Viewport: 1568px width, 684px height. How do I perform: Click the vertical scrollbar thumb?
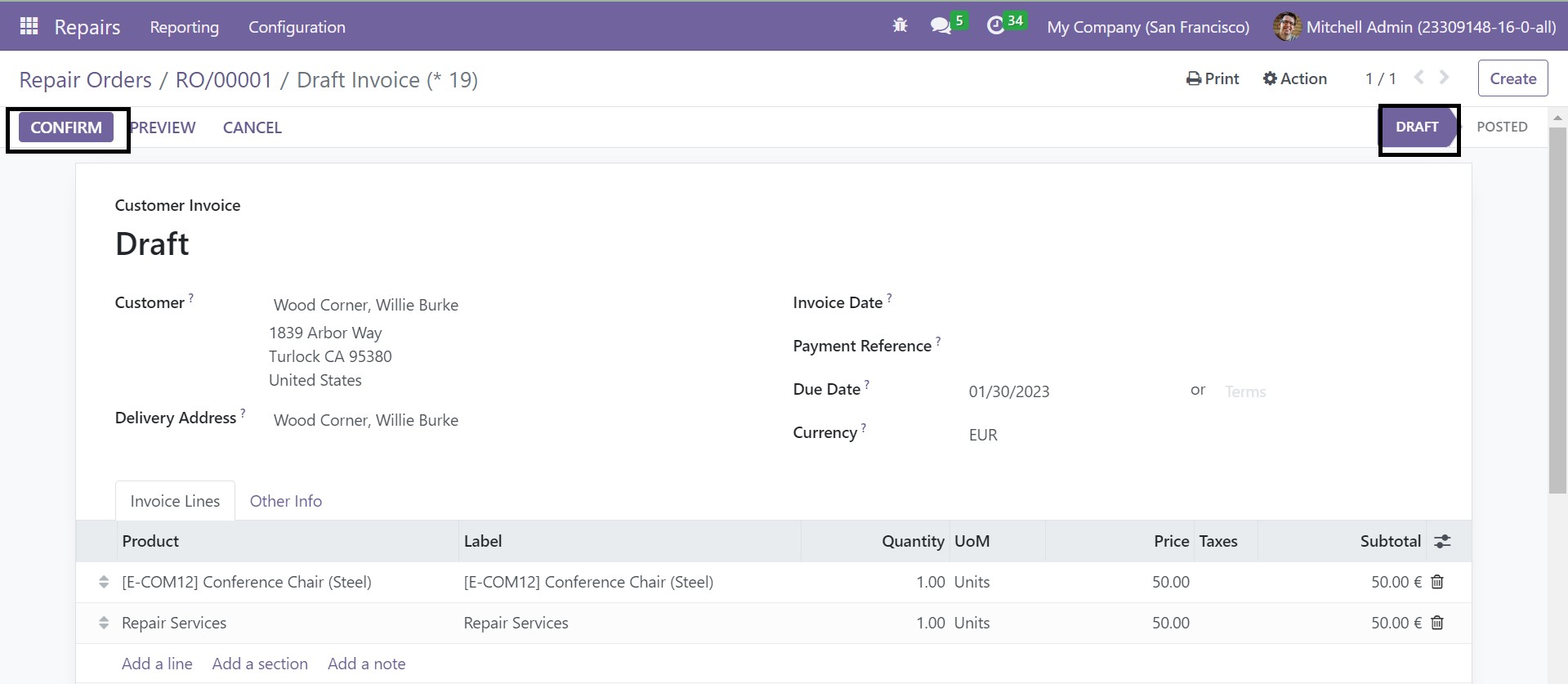(x=1557, y=311)
